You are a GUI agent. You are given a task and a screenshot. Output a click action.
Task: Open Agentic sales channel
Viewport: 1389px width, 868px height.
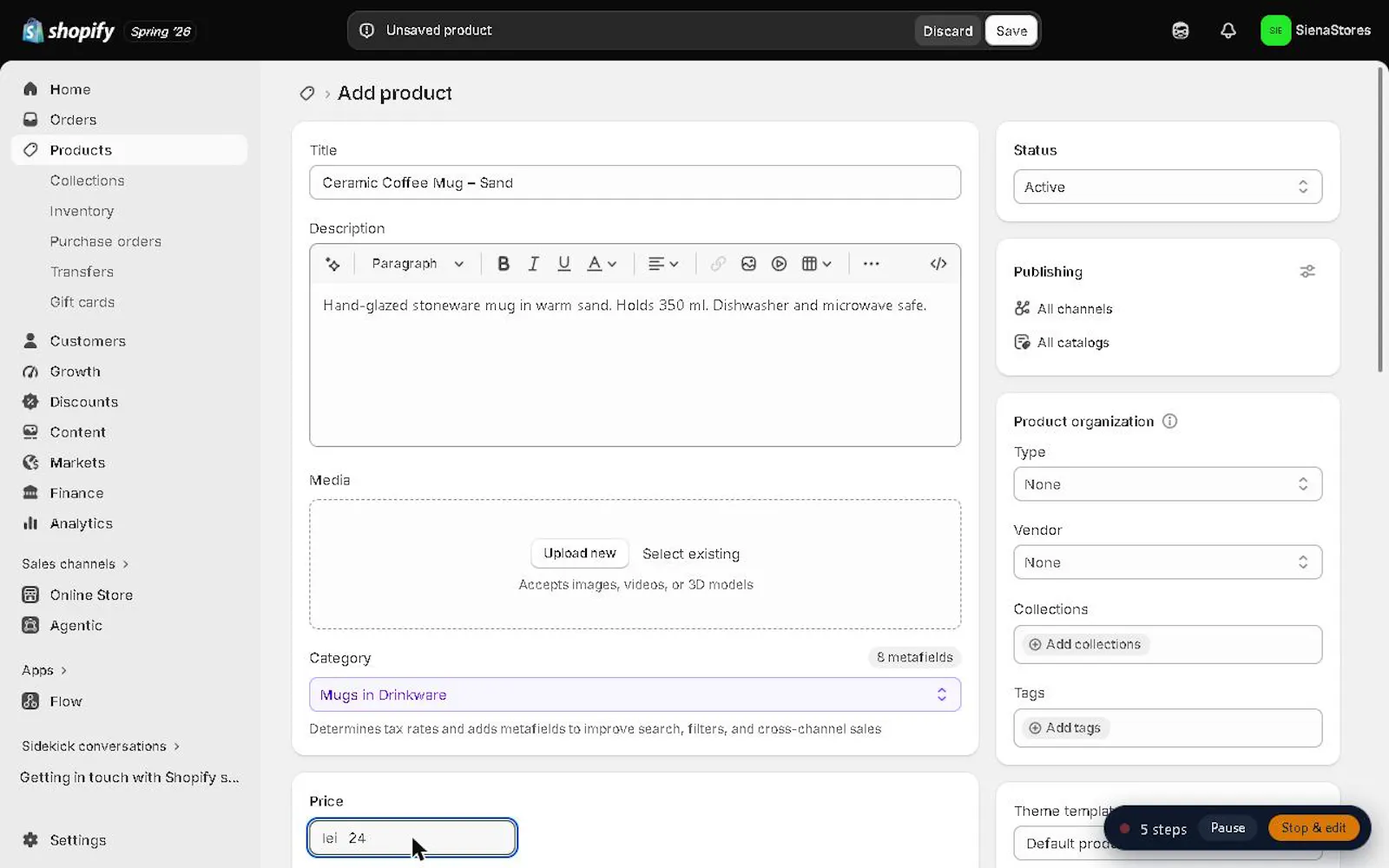point(129,626)
